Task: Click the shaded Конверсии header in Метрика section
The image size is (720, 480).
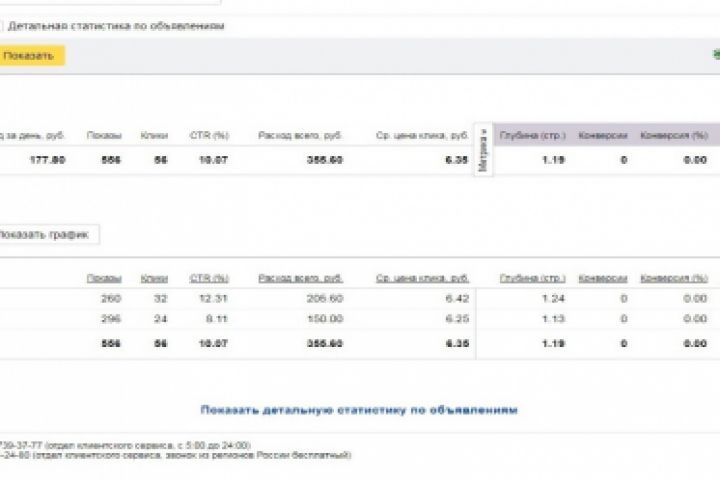Action: click(x=603, y=136)
